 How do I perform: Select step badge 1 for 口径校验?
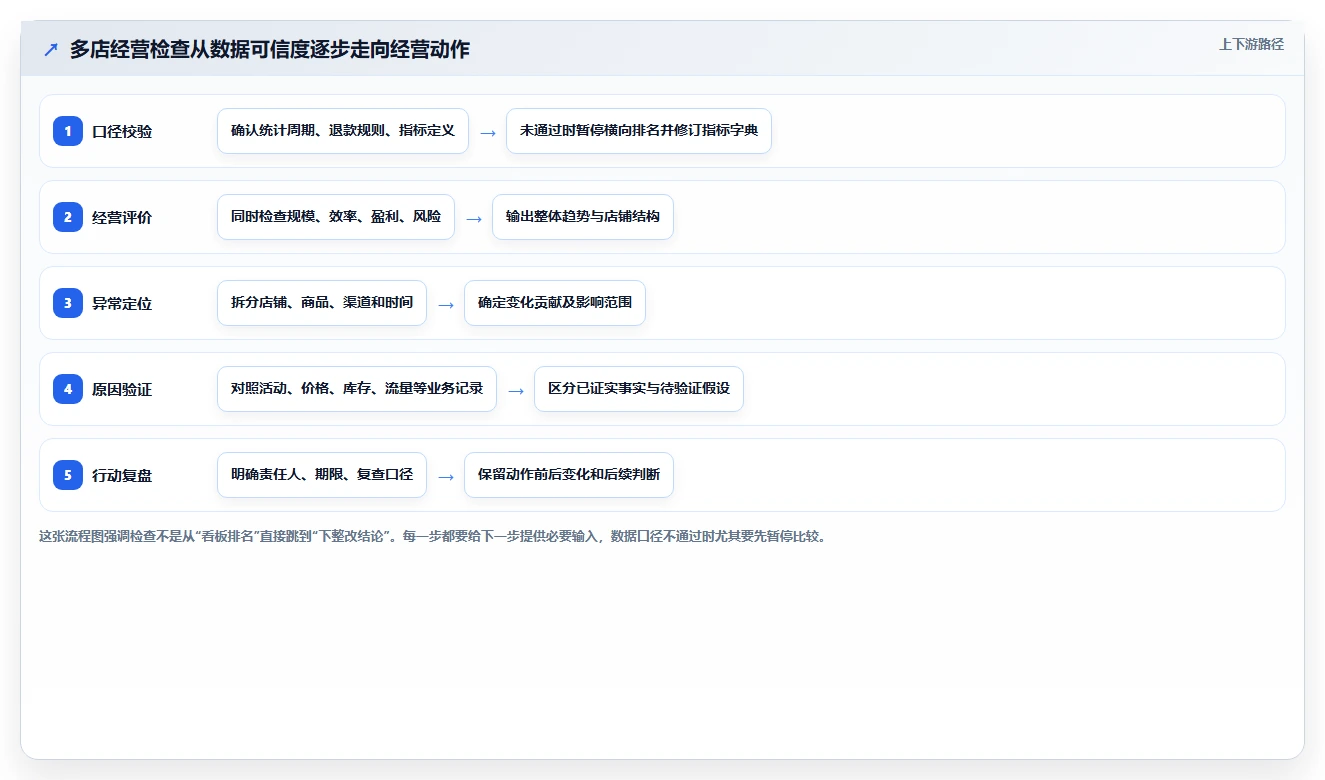(68, 131)
